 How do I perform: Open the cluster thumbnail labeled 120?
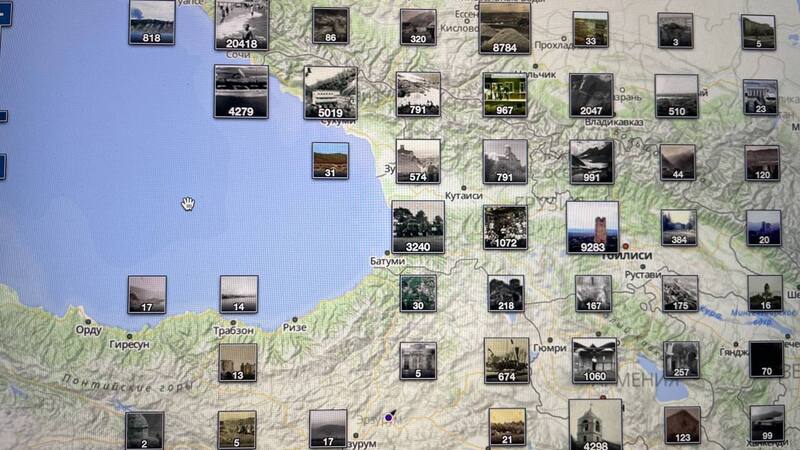click(x=762, y=163)
